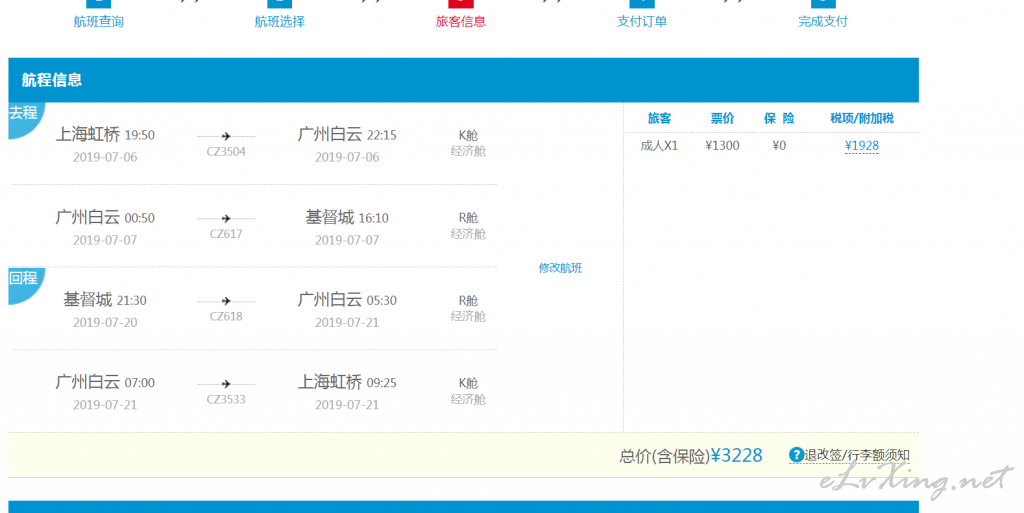Screen dimensions: 1024x513
Task: Click the 保险 column header
Action: (x=779, y=118)
